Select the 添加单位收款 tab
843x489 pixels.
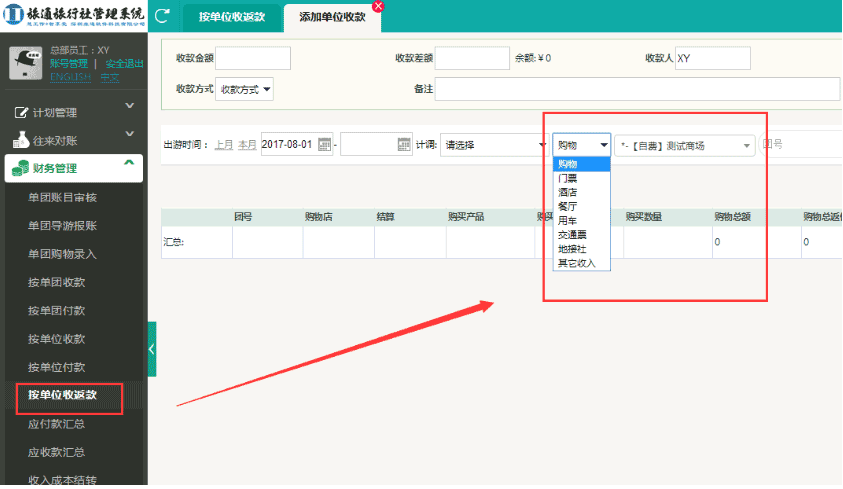332,17
